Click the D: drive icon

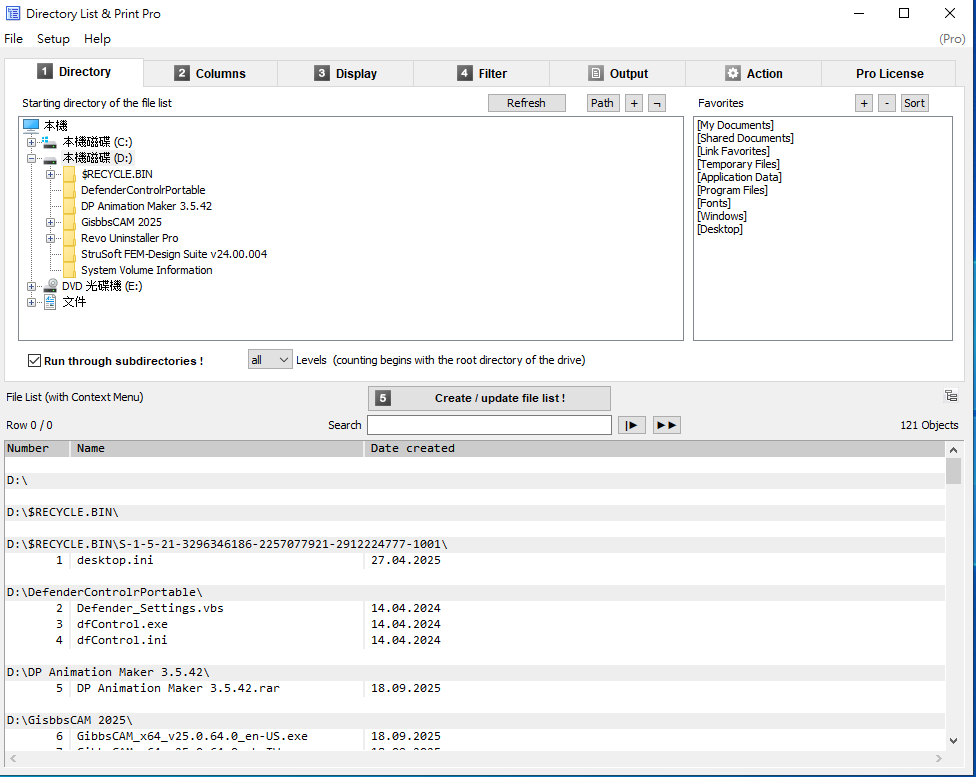coord(50,159)
